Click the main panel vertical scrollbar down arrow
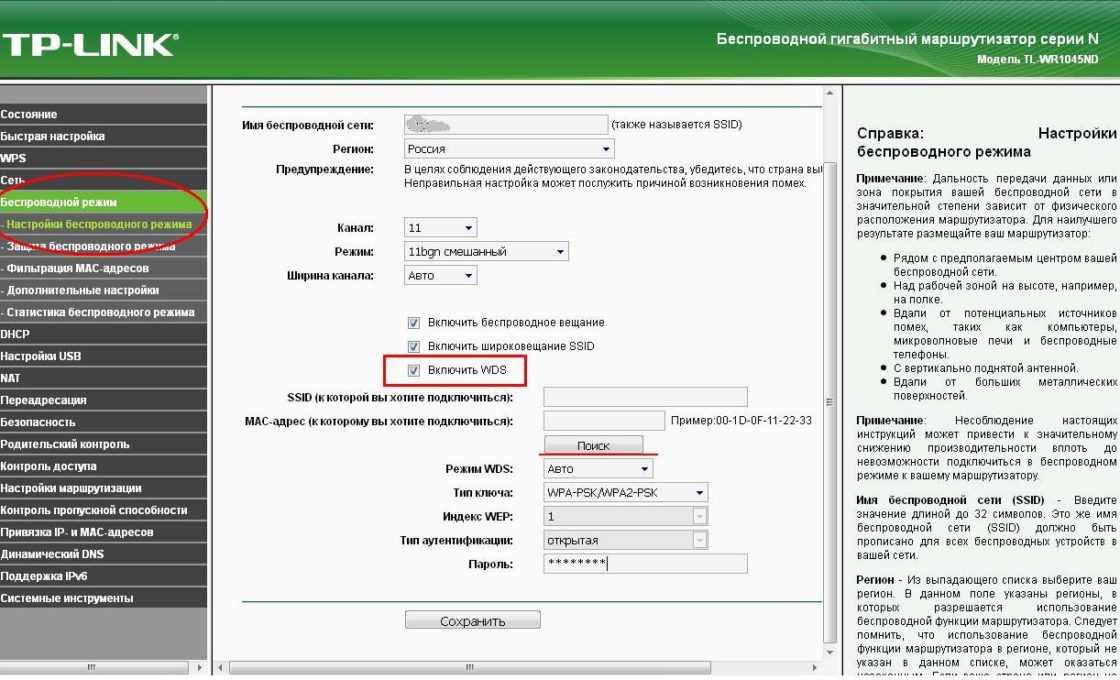 pyautogui.click(x=828, y=650)
